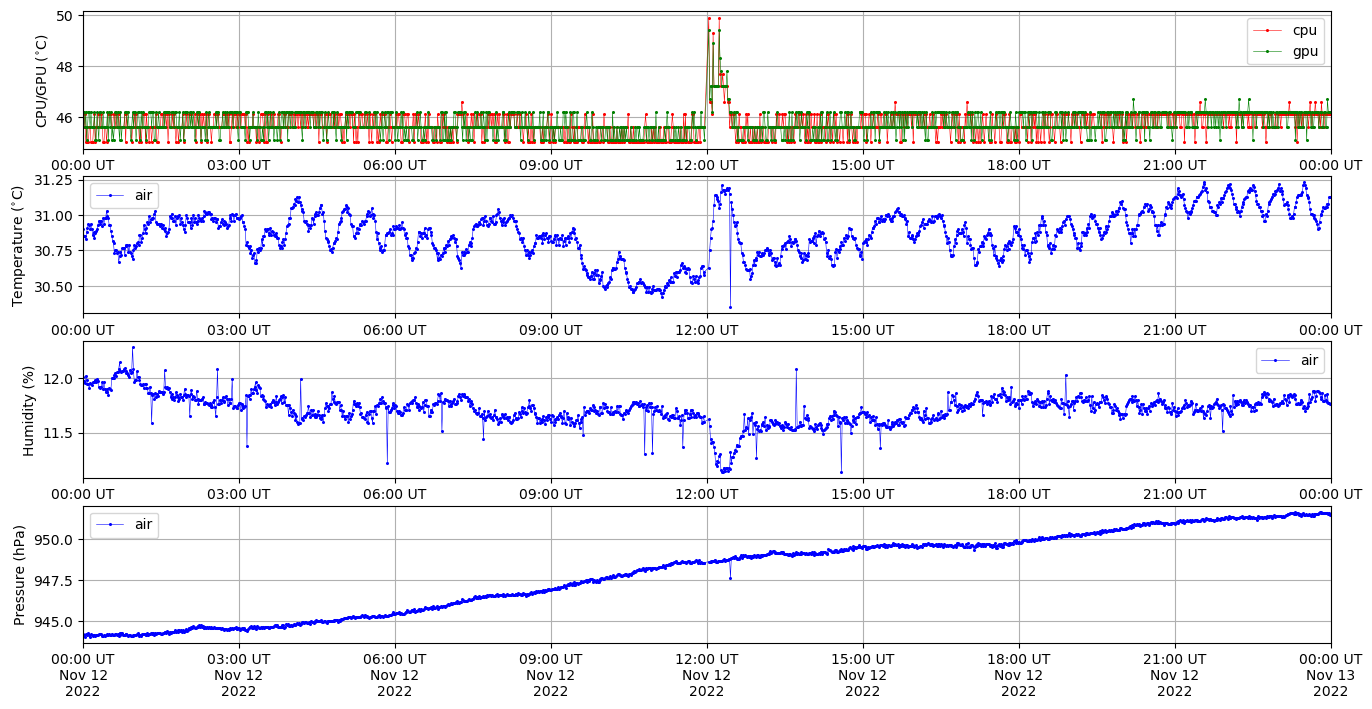The image size is (1372, 709).
Task: Click the 06:00 UT Nov 12 label under Pressure plot
Action: (x=395, y=675)
